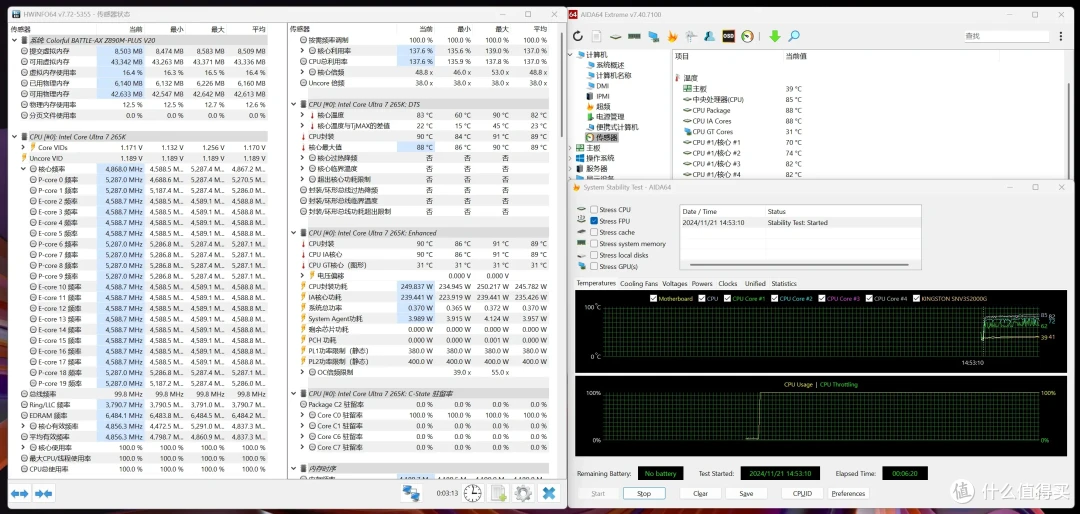The height and width of the screenshot is (514, 1080).
Task: Enable the Stress local disks checkbox
Action: coord(594,255)
